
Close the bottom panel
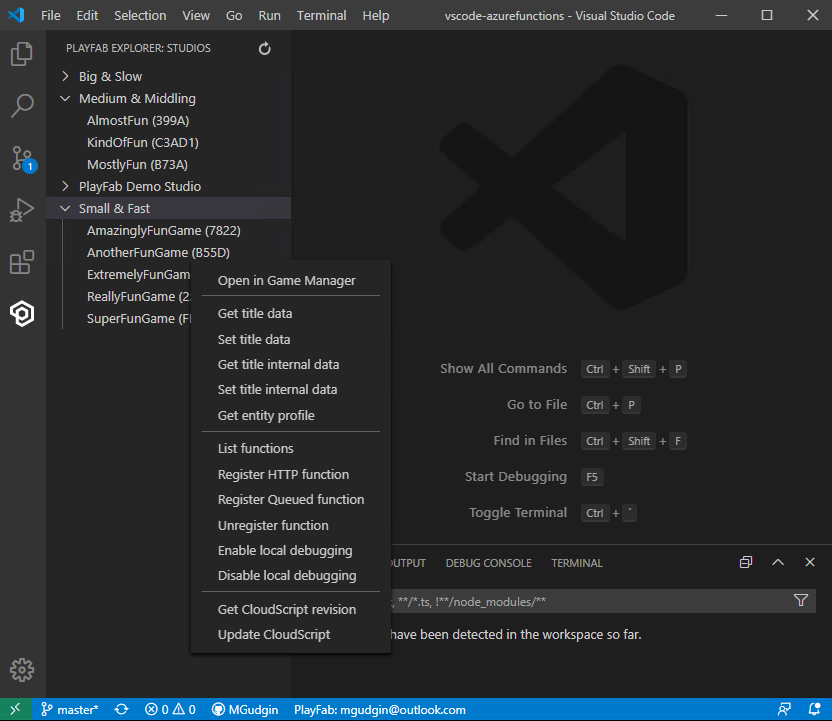click(x=810, y=562)
